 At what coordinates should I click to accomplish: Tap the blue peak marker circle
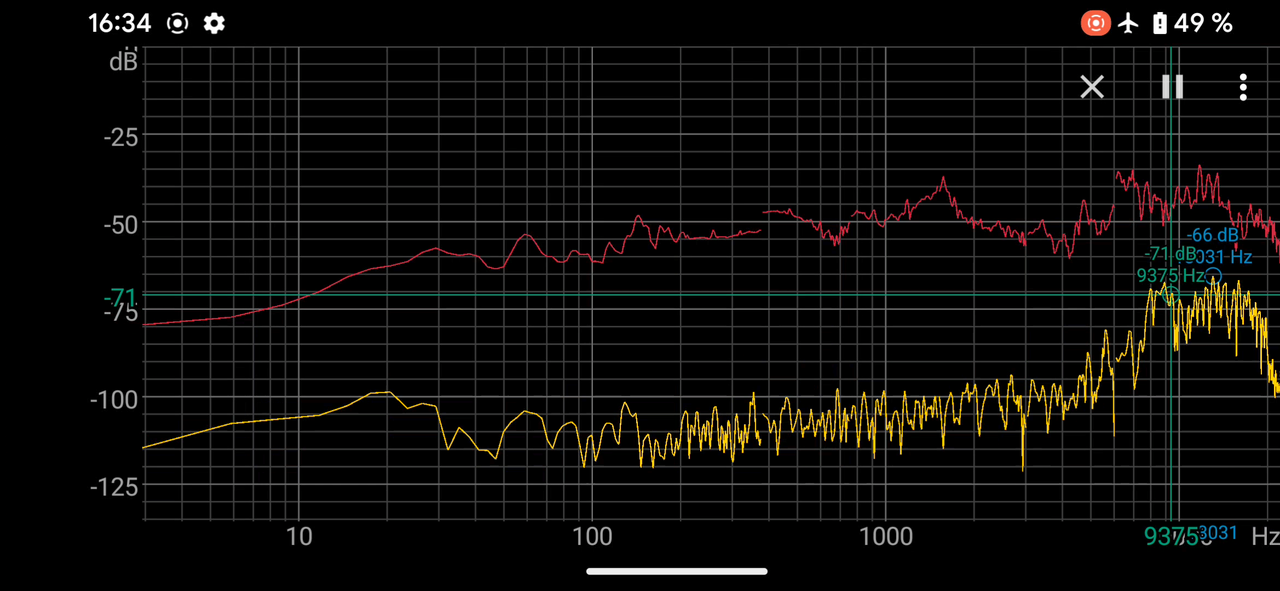[1213, 276]
